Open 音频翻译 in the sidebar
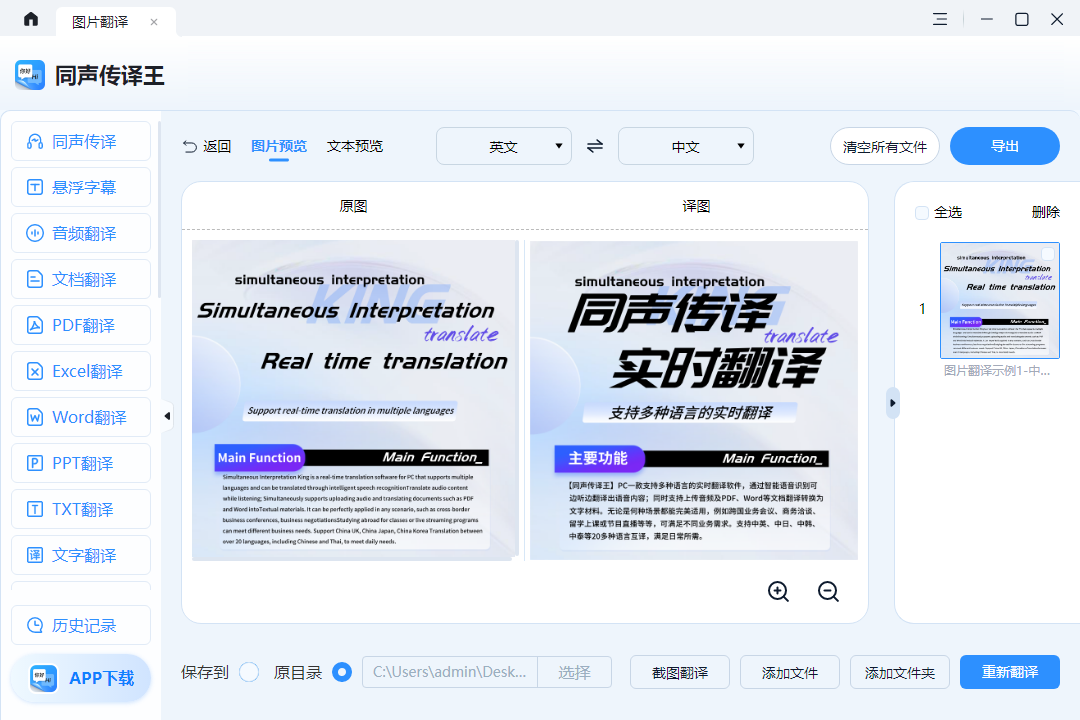The width and height of the screenshot is (1080, 720). [x=81, y=234]
